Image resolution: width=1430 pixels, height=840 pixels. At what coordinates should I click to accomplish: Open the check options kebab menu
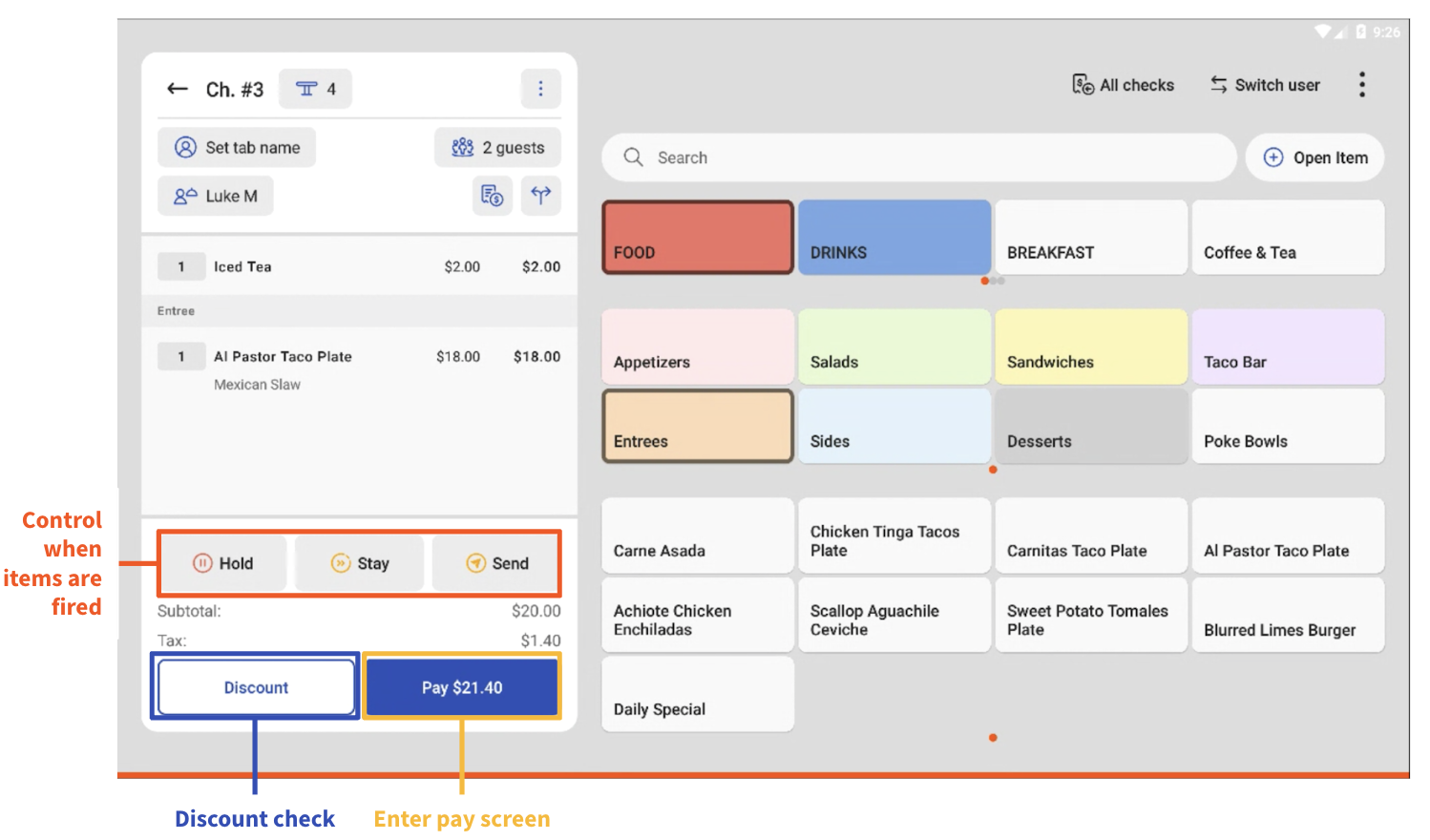coord(540,88)
